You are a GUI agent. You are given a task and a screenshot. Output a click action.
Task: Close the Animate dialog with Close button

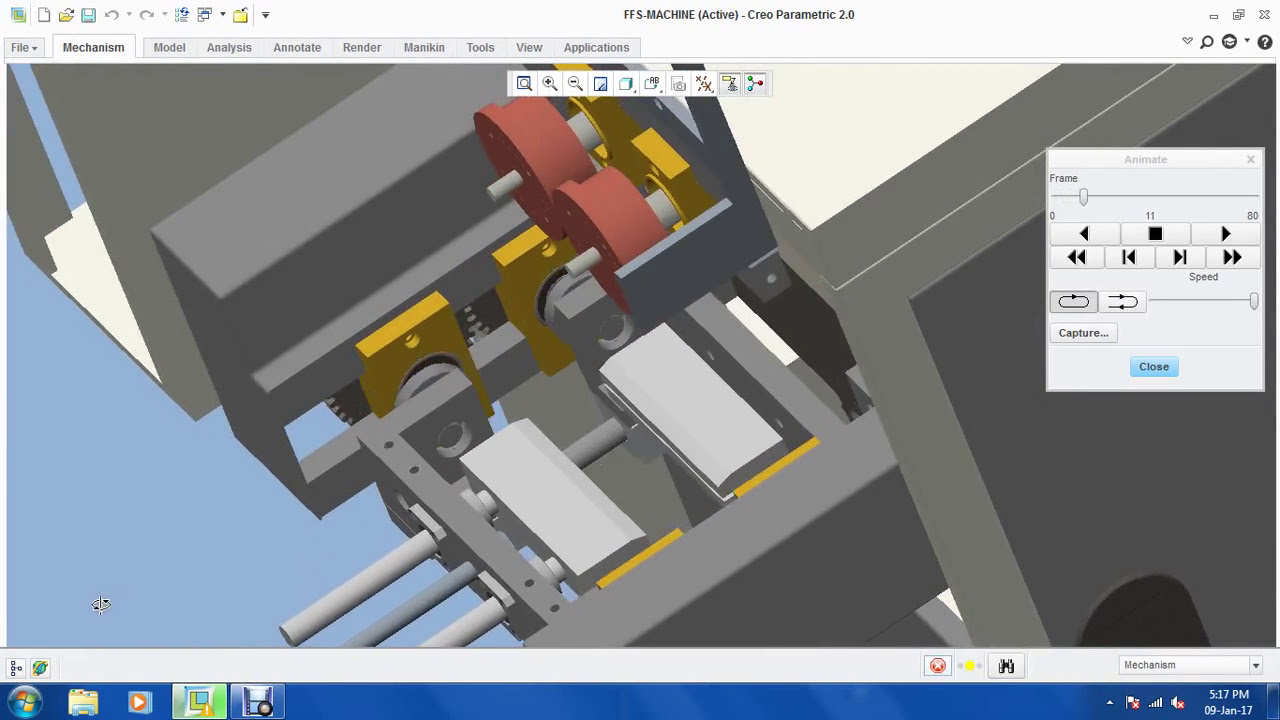1153,366
